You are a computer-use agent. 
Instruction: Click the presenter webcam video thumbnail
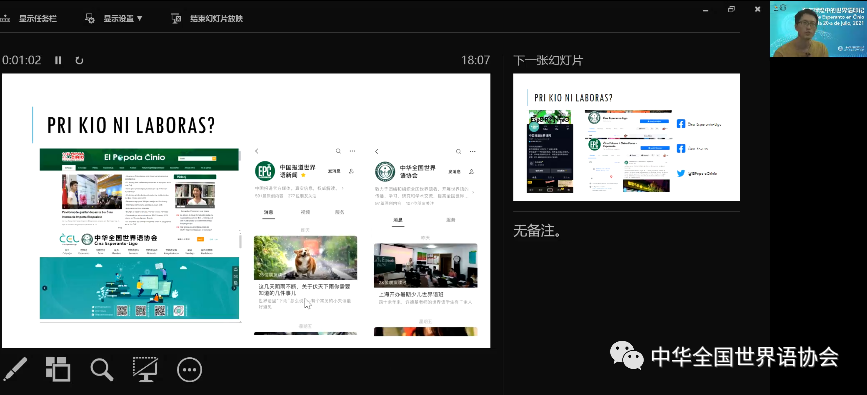(818, 29)
